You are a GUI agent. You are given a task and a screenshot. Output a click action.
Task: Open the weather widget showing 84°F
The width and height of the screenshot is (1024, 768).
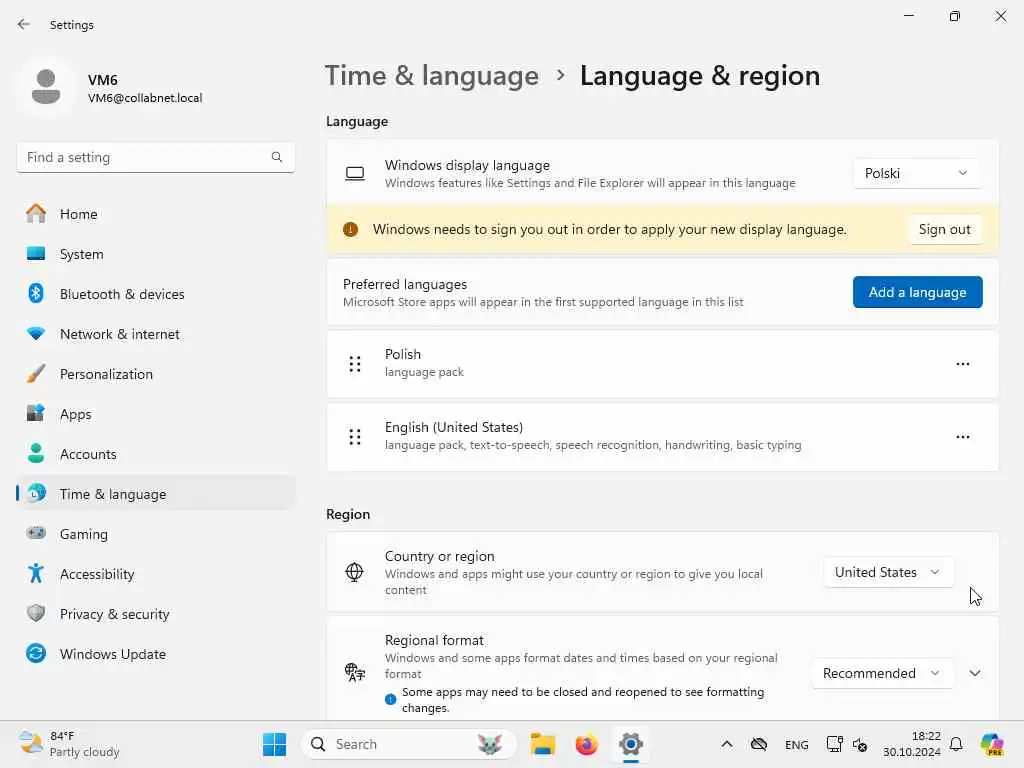(69, 744)
